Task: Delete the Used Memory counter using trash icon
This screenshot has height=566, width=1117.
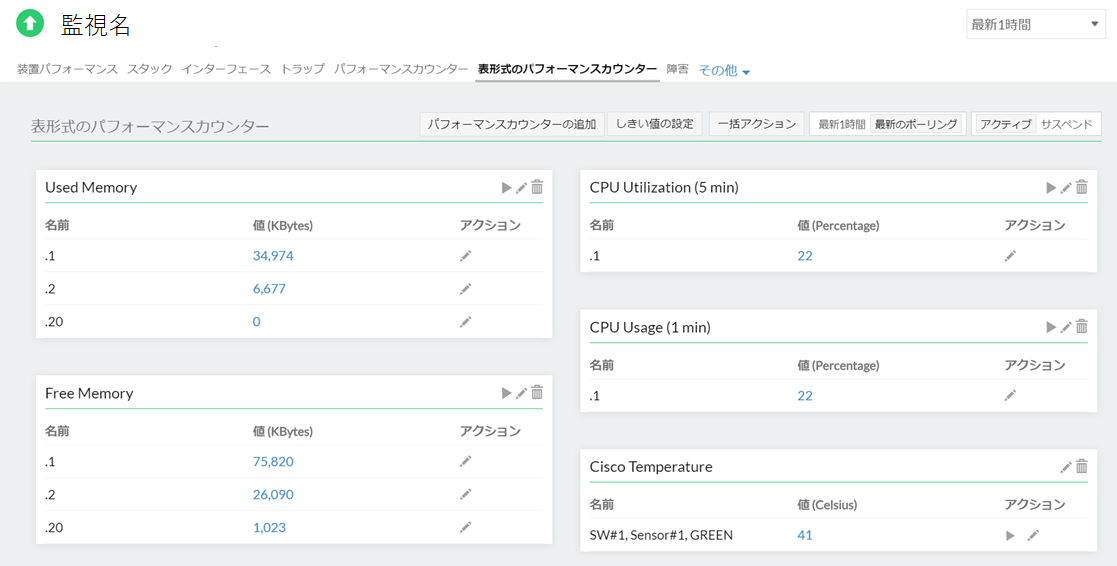Action: click(537, 187)
